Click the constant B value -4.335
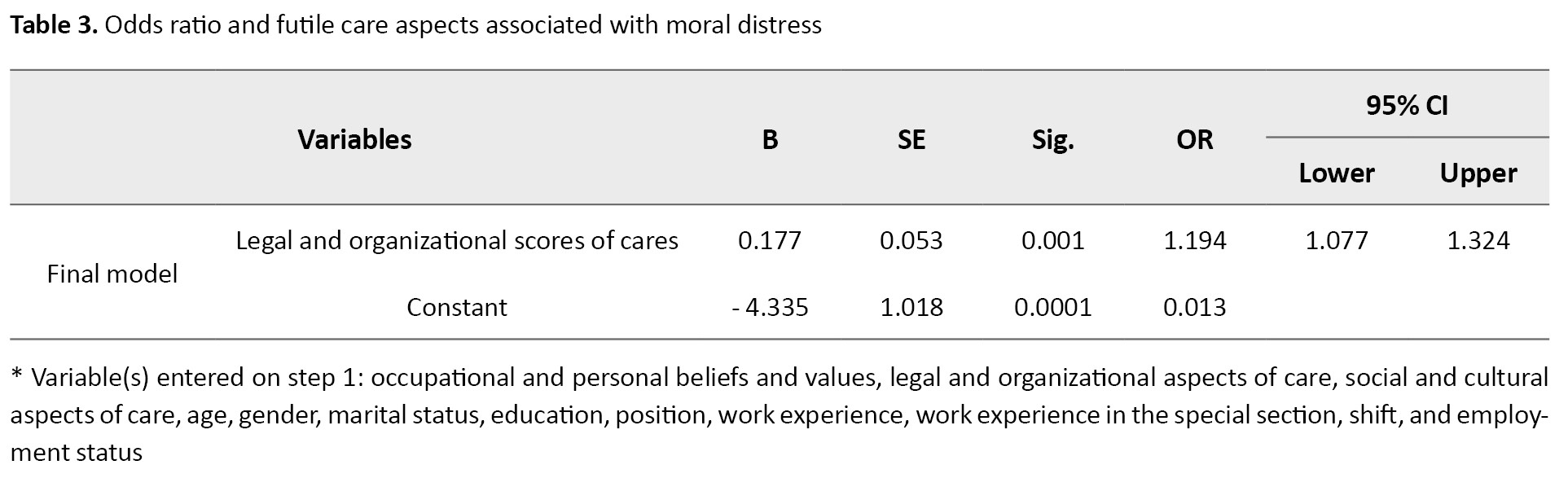1568x478 pixels. coord(770,307)
